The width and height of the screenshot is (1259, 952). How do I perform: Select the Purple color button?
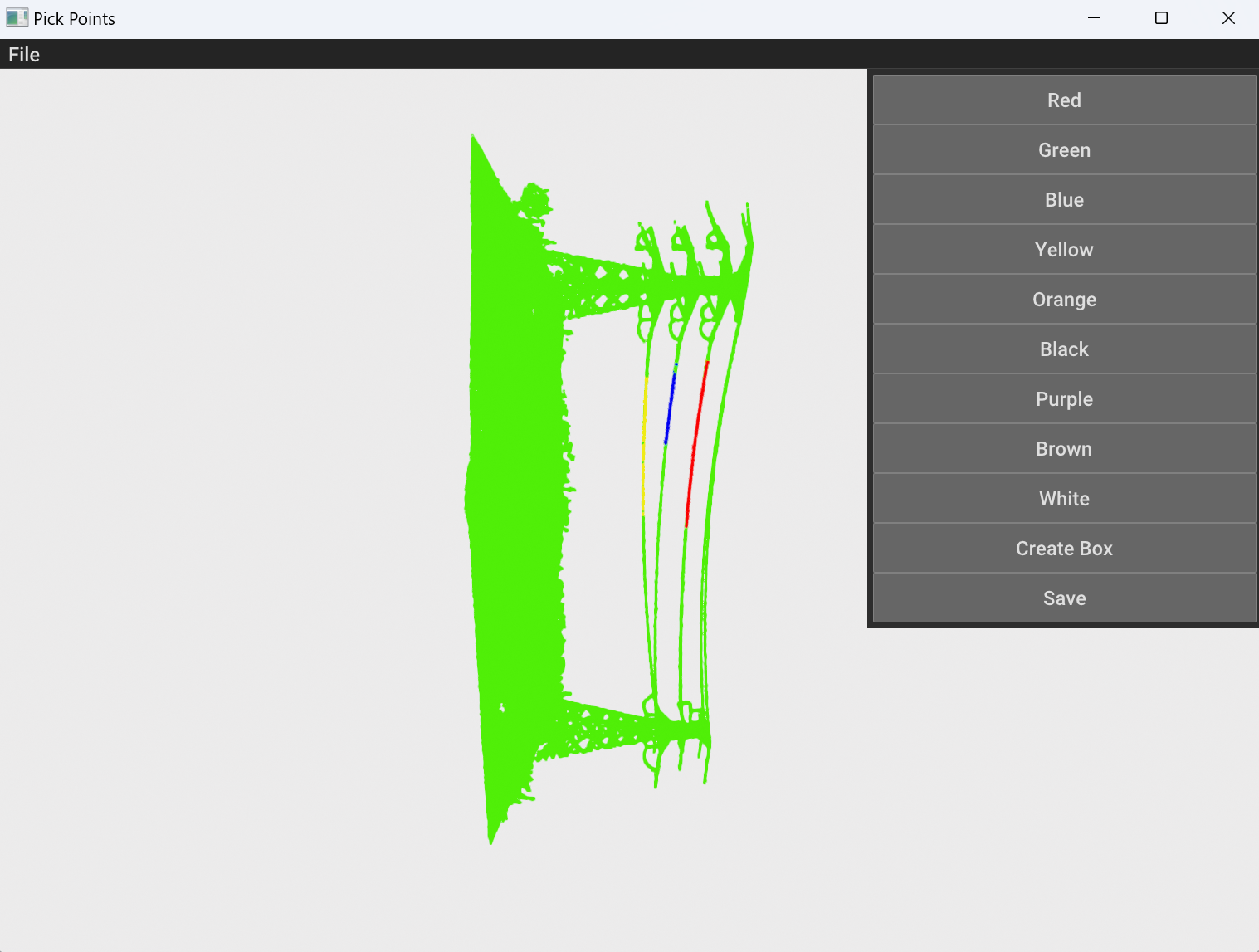[1064, 399]
